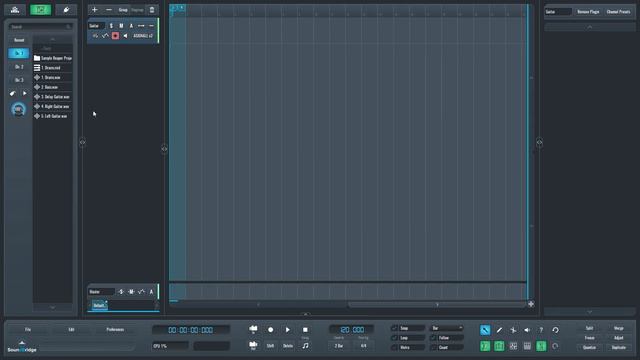Open the Guitar track input selector
640x360 pixels.
pos(142,36)
